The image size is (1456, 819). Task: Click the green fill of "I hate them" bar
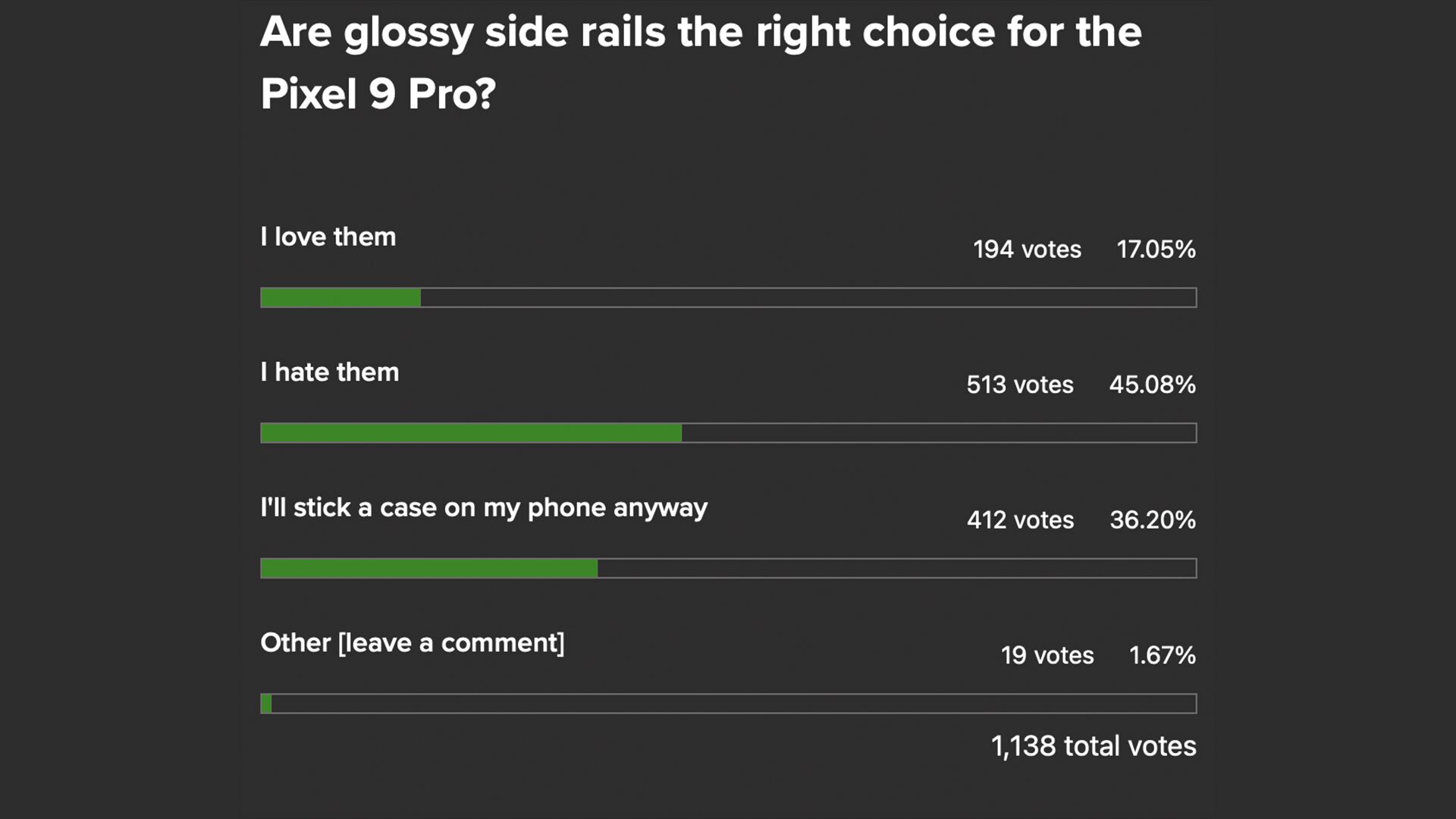tap(471, 433)
